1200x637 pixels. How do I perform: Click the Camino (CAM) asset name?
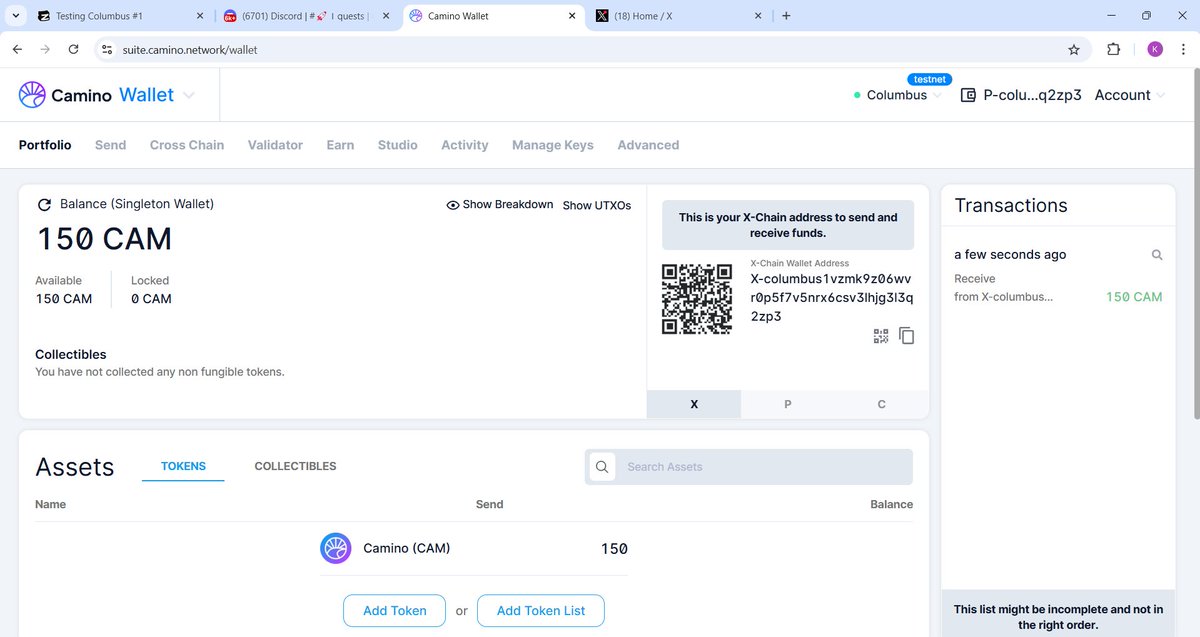(407, 548)
